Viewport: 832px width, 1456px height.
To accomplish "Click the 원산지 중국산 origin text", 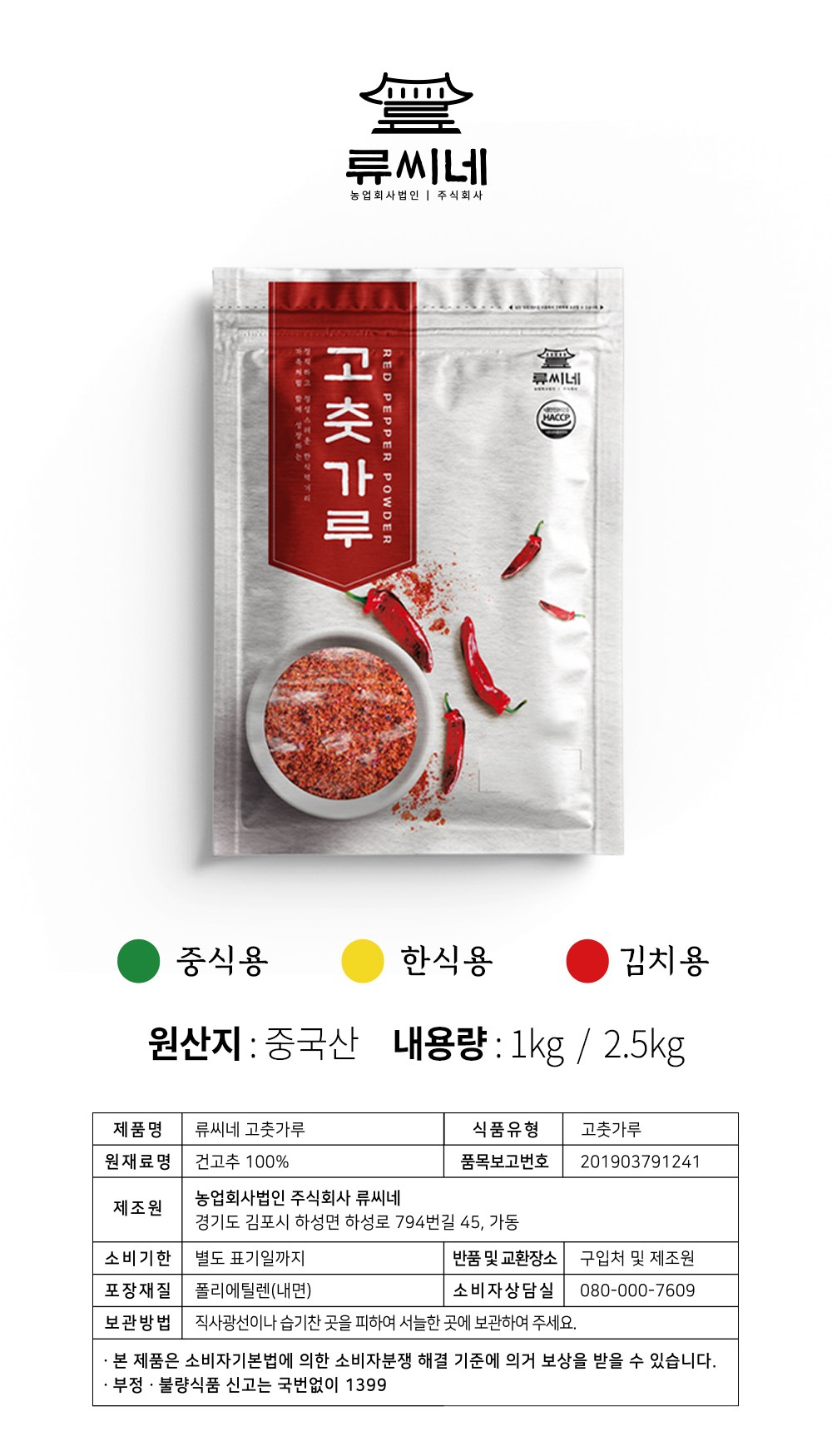I will (x=253, y=1043).
